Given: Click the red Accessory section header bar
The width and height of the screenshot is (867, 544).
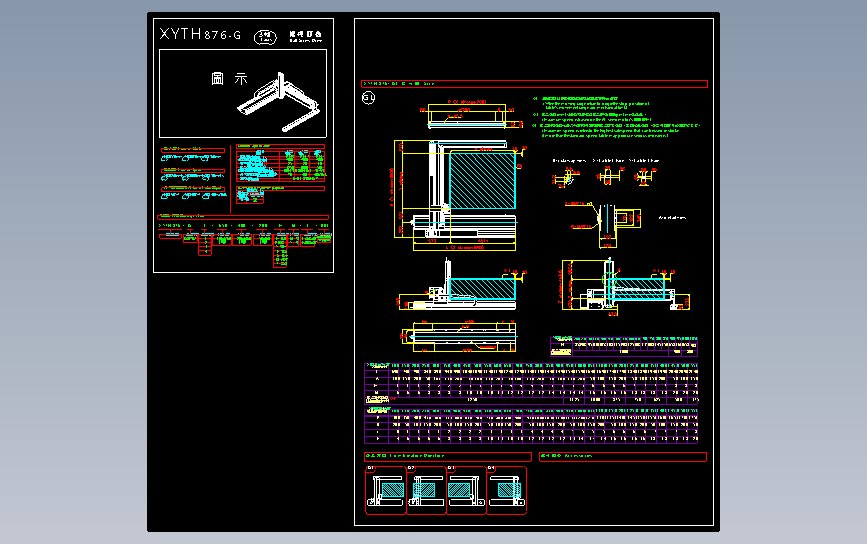Looking at the screenshot, I should [x=623, y=456].
